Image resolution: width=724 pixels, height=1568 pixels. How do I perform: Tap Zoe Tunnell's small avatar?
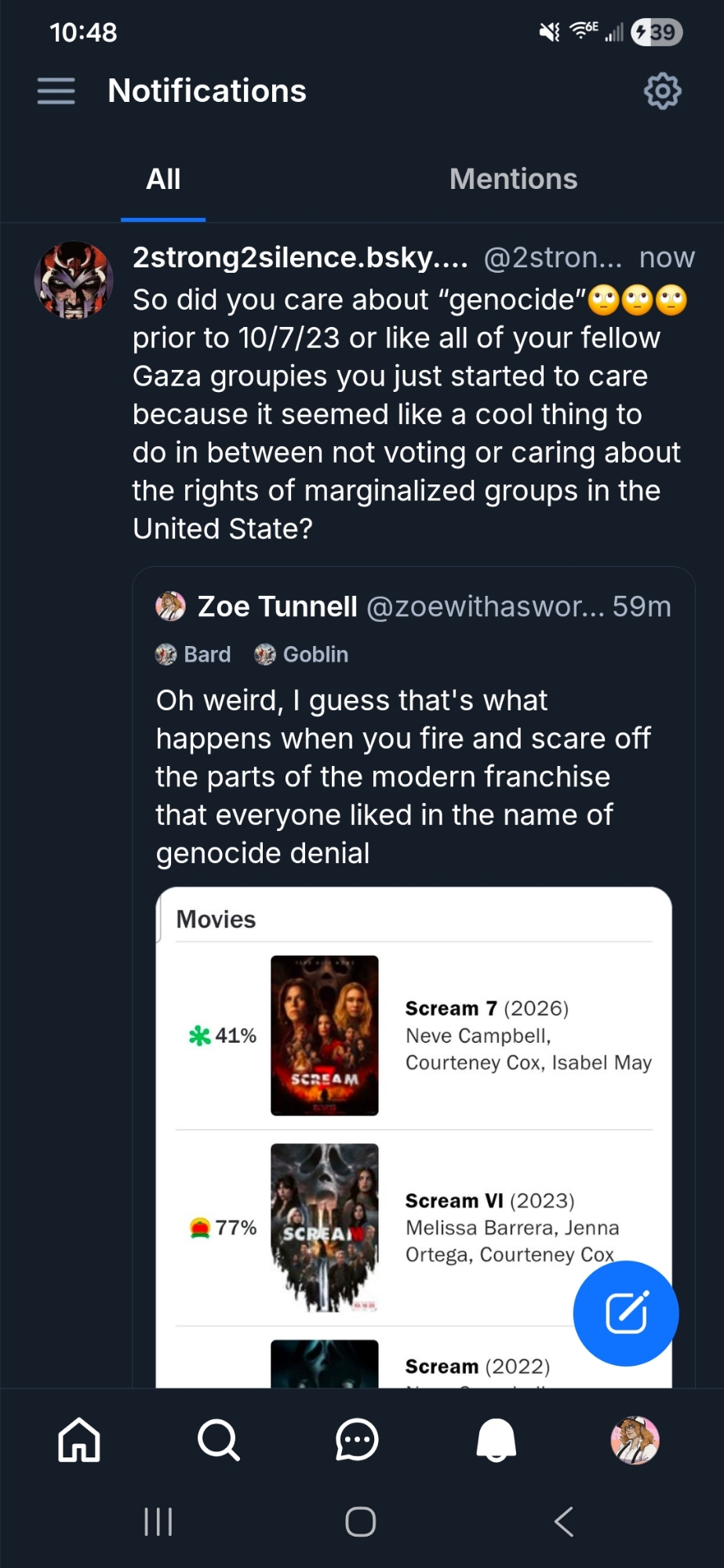coord(170,606)
